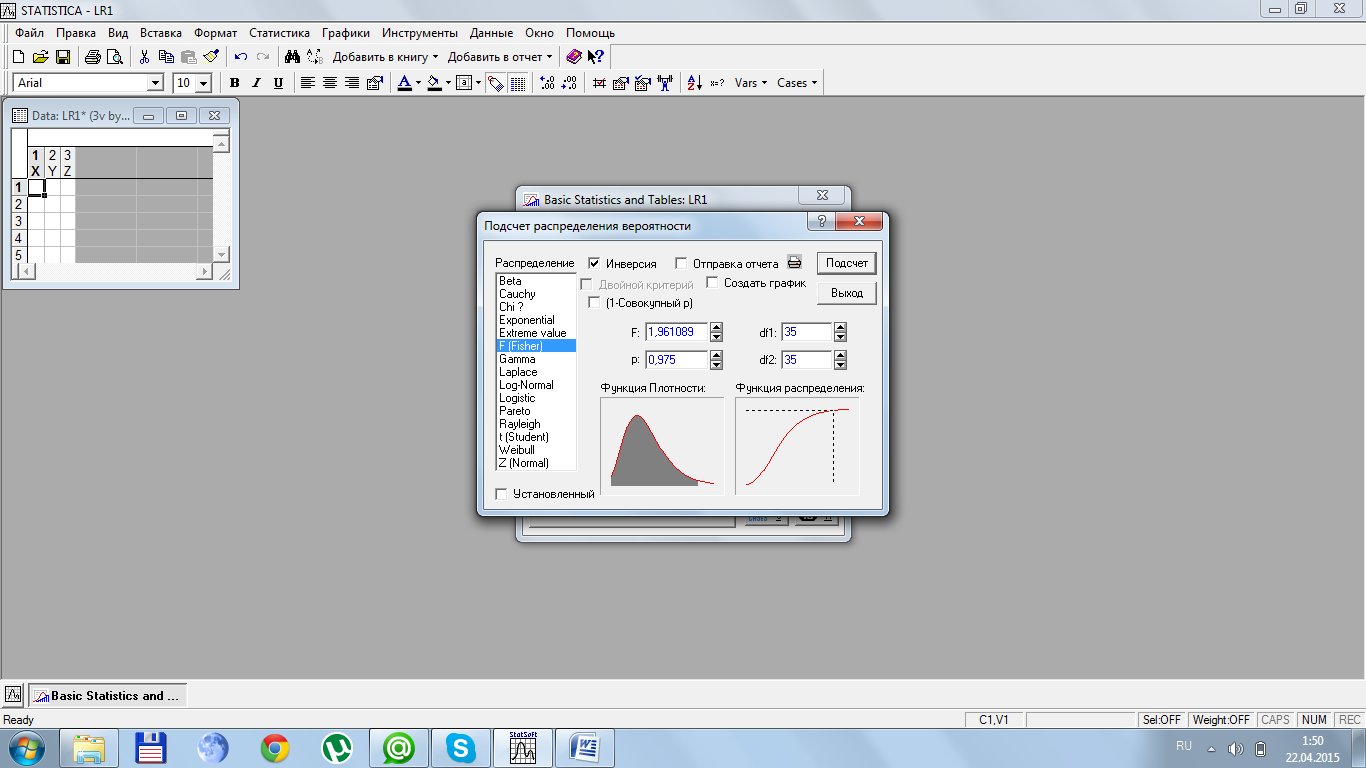Toggle italic formatting
Viewport: 1366px width, 768px height.
(256, 83)
